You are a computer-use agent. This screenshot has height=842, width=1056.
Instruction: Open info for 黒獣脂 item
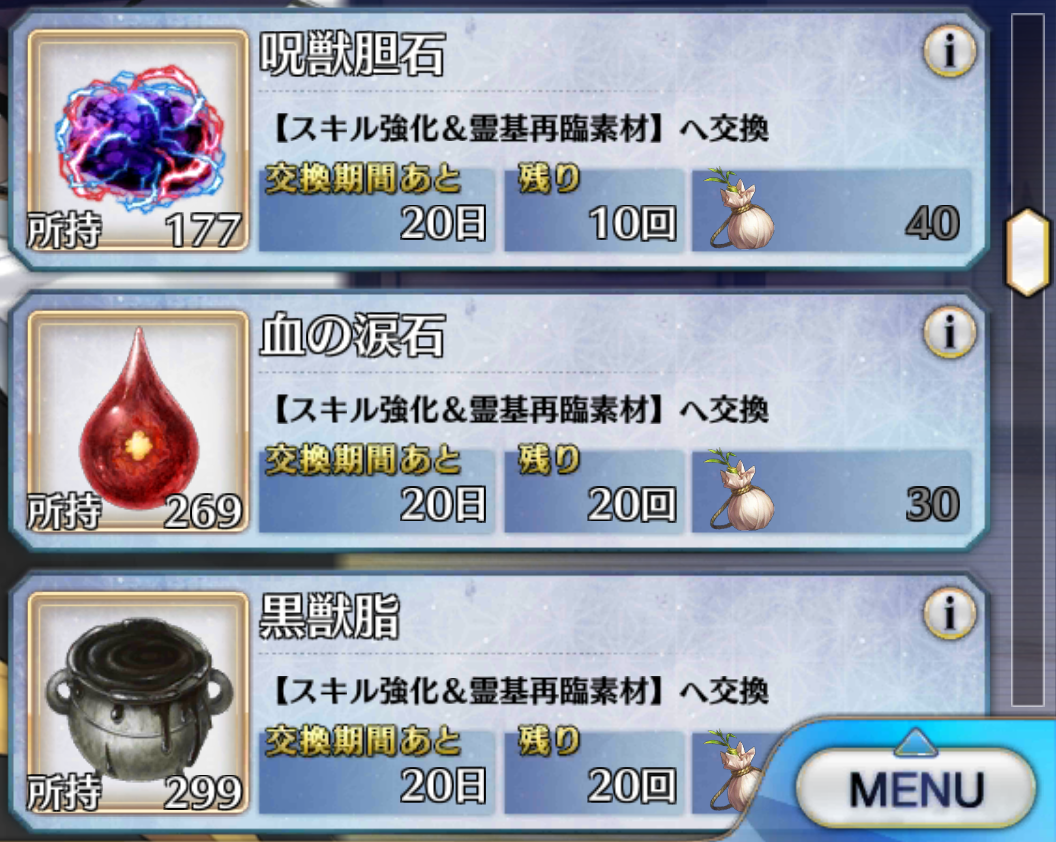950,612
